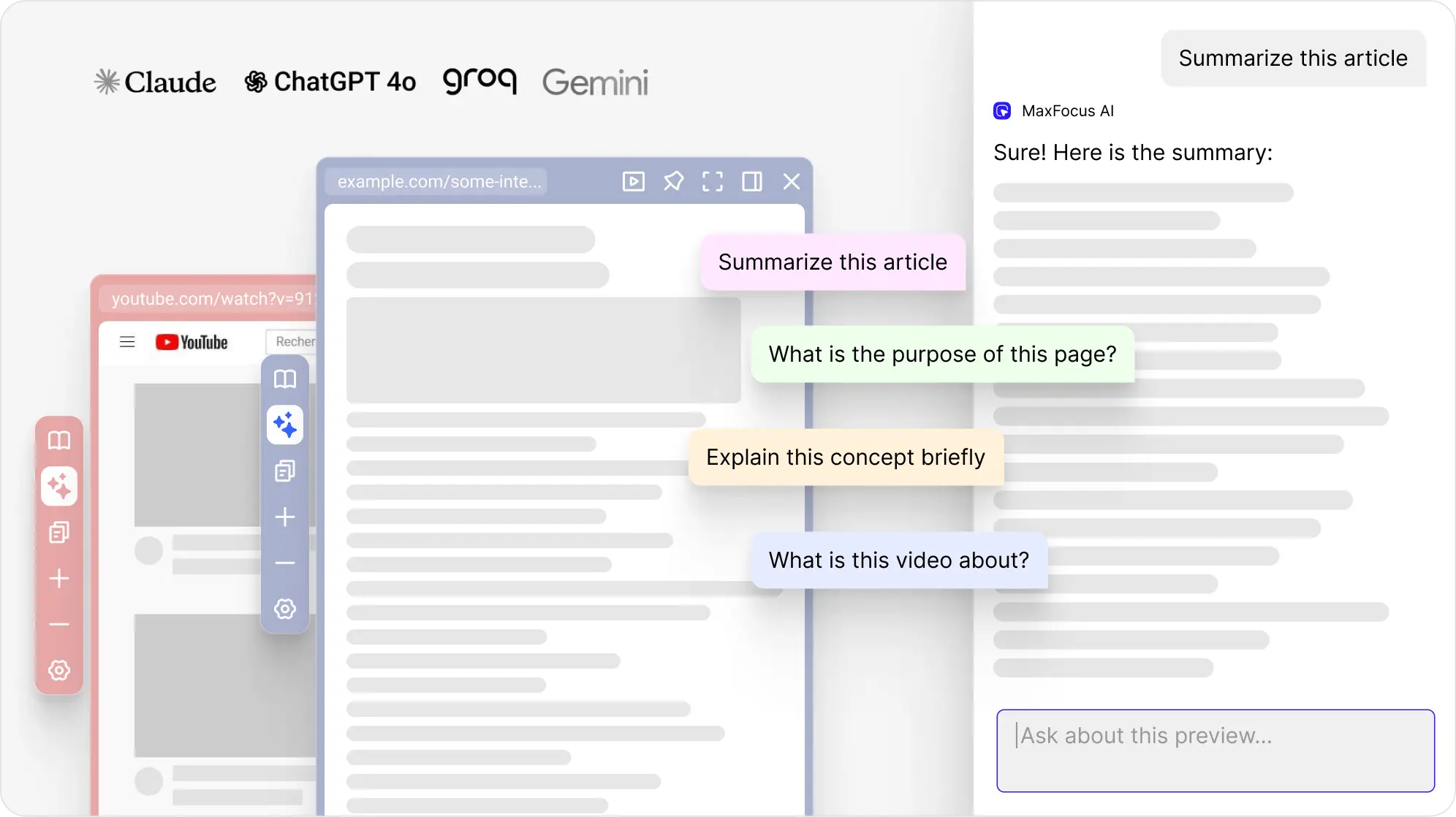Select Groq AI provider option
The width and height of the screenshot is (1456, 817).
(479, 81)
